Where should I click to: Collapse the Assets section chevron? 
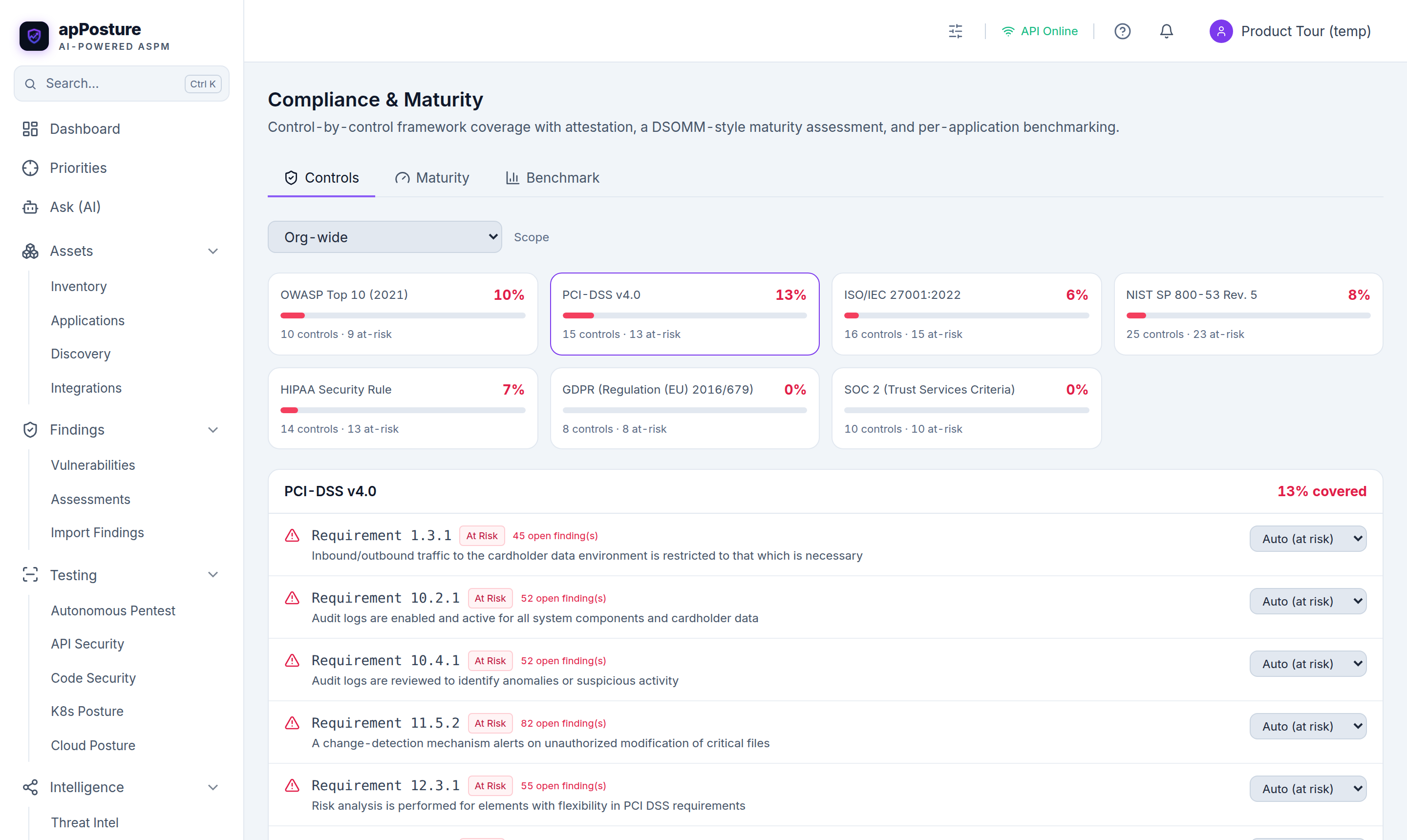pos(213,251)
